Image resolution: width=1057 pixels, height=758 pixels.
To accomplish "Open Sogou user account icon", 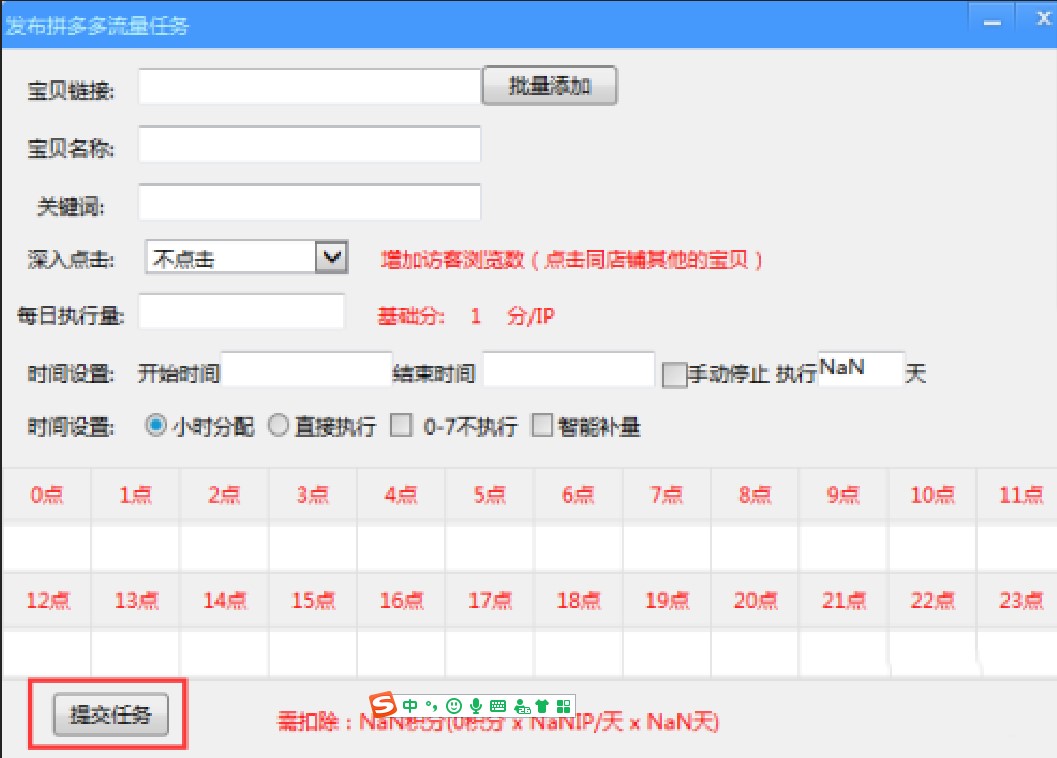I will (522, 706).
